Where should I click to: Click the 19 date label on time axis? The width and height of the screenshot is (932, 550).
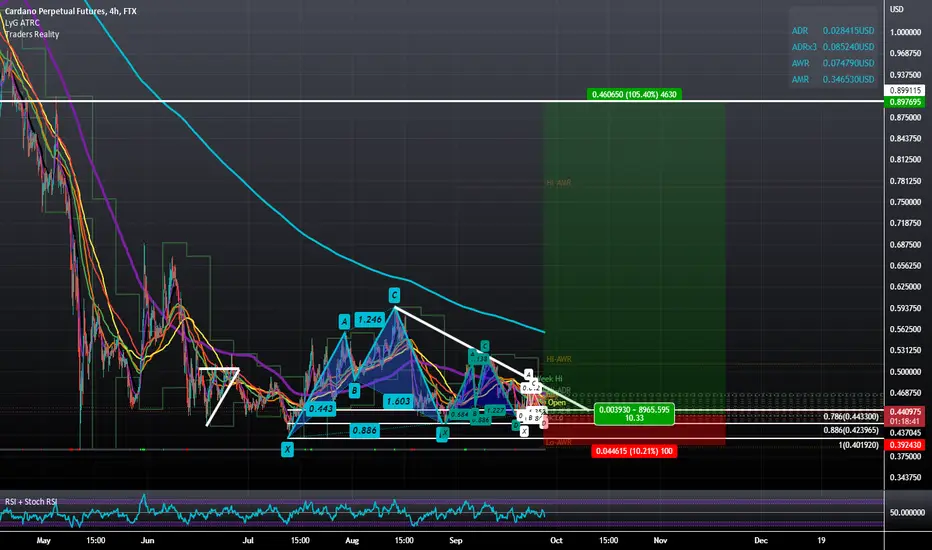click(821, 540)
